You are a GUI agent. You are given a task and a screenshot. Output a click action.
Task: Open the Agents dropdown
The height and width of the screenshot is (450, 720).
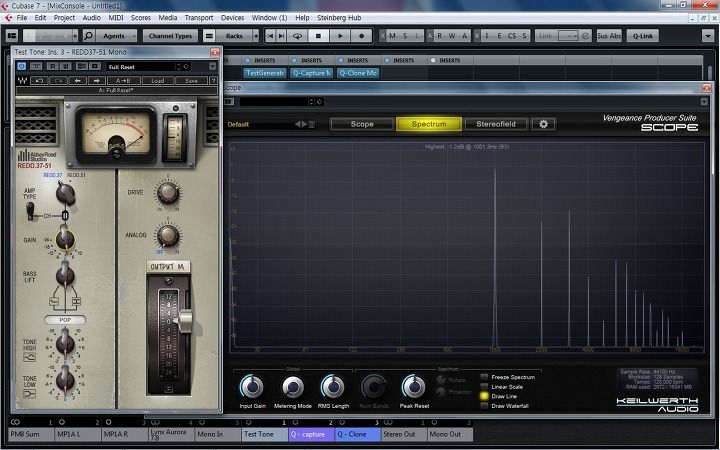coord(117,36)
